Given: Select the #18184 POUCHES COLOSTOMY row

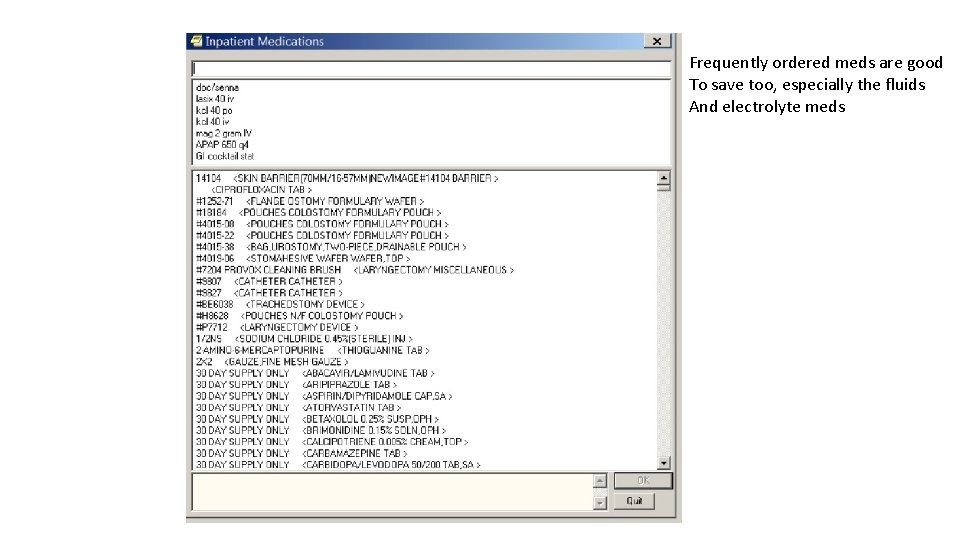Looking at the screenshot, I should pyautogui.click(x=318, y=212).
